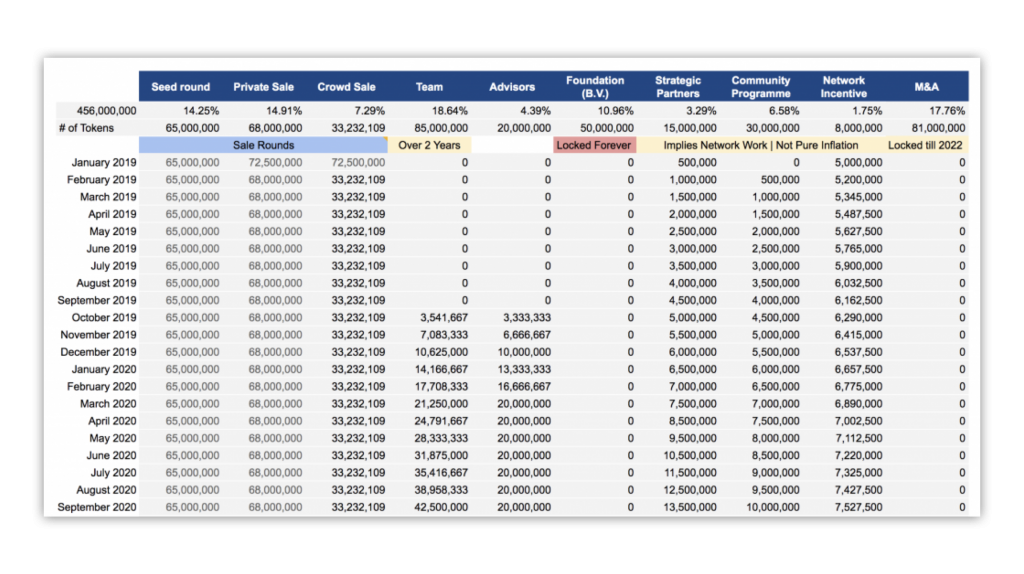The height and width of the screenshot is (574, 1024).
Task: Click the advisors value 13,333,333
Action: (524, 369)
